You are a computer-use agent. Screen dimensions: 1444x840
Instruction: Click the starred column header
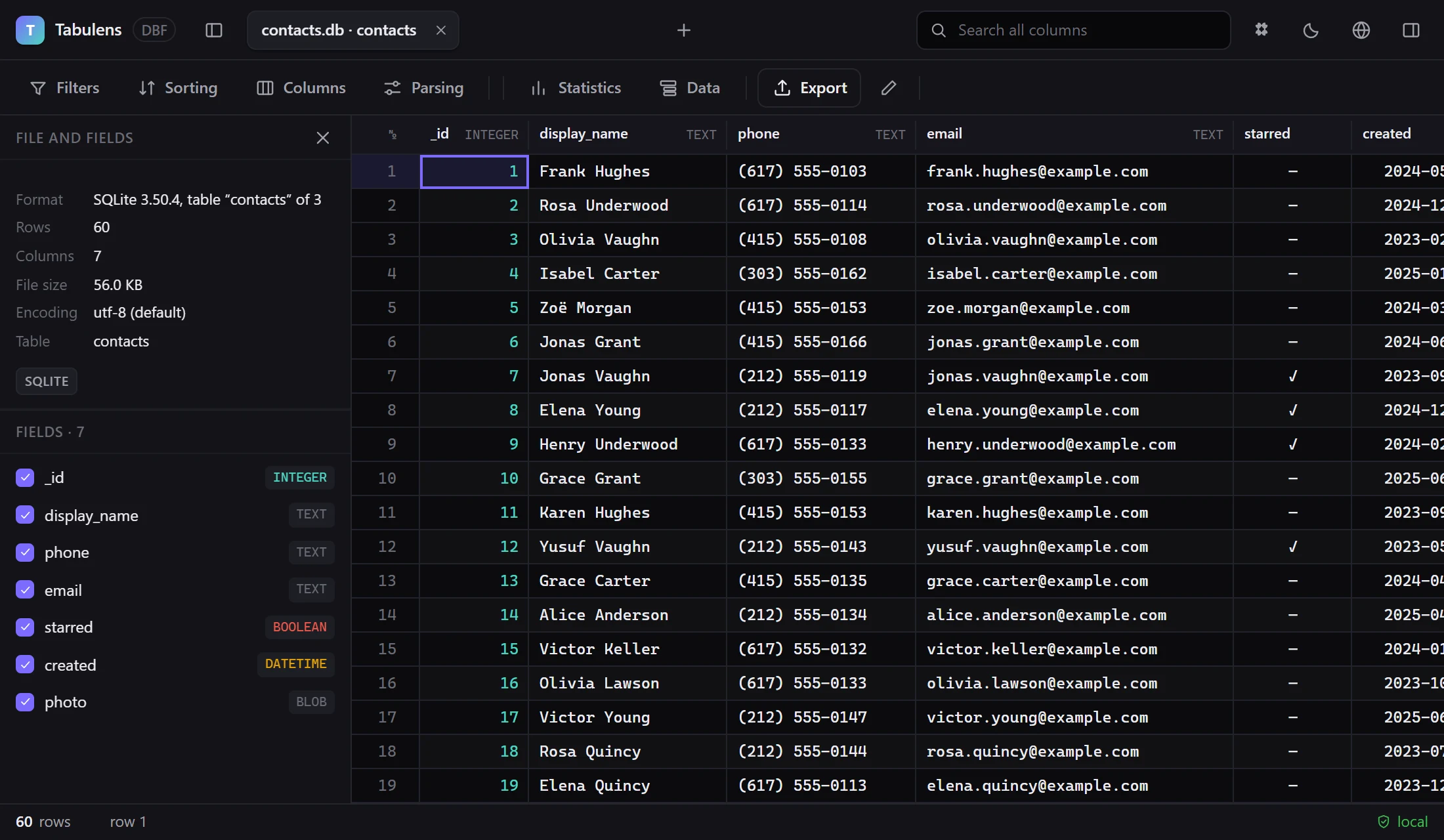(x=1292, y=135)
